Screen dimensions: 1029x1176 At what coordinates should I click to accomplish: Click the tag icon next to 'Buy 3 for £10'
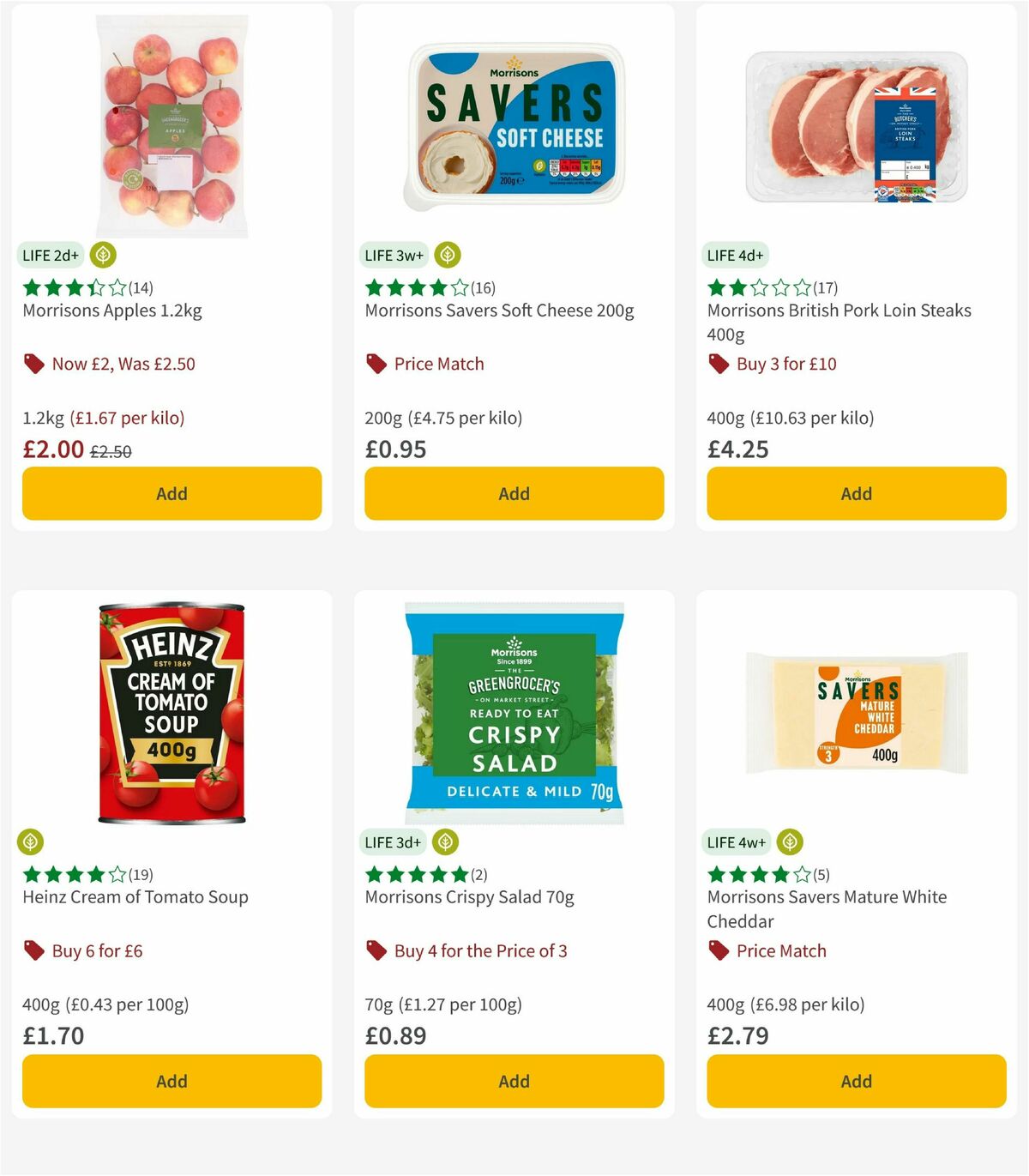pyautogui.click(x=718, y=364)
